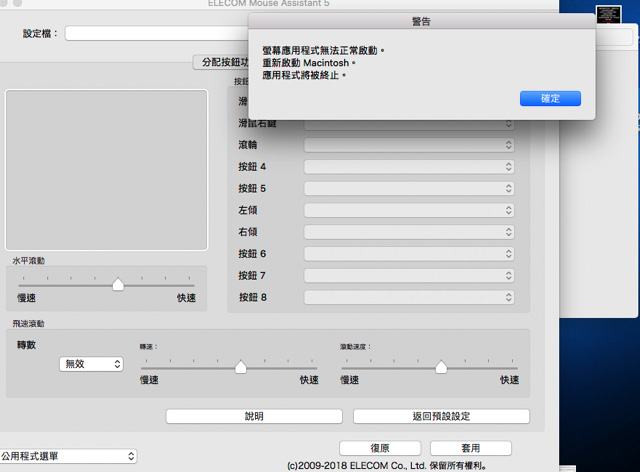Click the desktop thumbnail icon behind the dialog
This screenshot has height=472, width=640.
click(x=609, y=15)
